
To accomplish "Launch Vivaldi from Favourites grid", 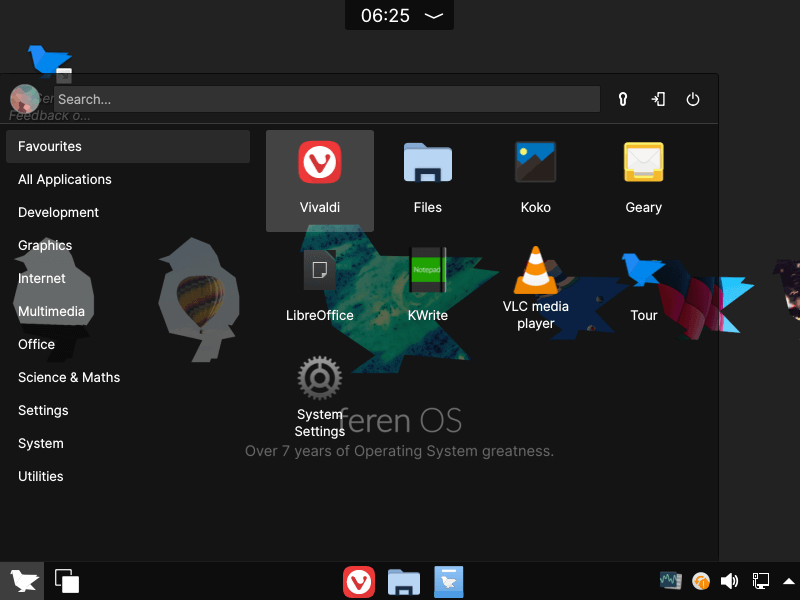I will (319, 180).
